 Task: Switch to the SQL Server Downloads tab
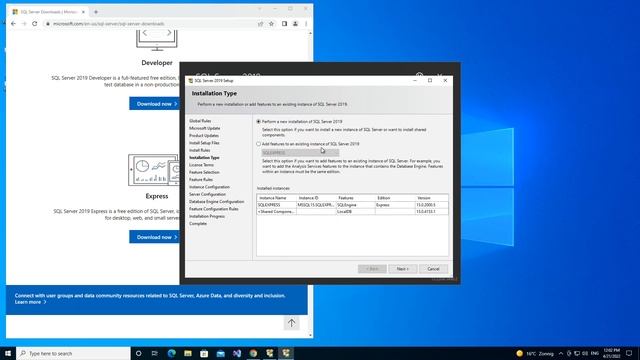pos(49,12)
